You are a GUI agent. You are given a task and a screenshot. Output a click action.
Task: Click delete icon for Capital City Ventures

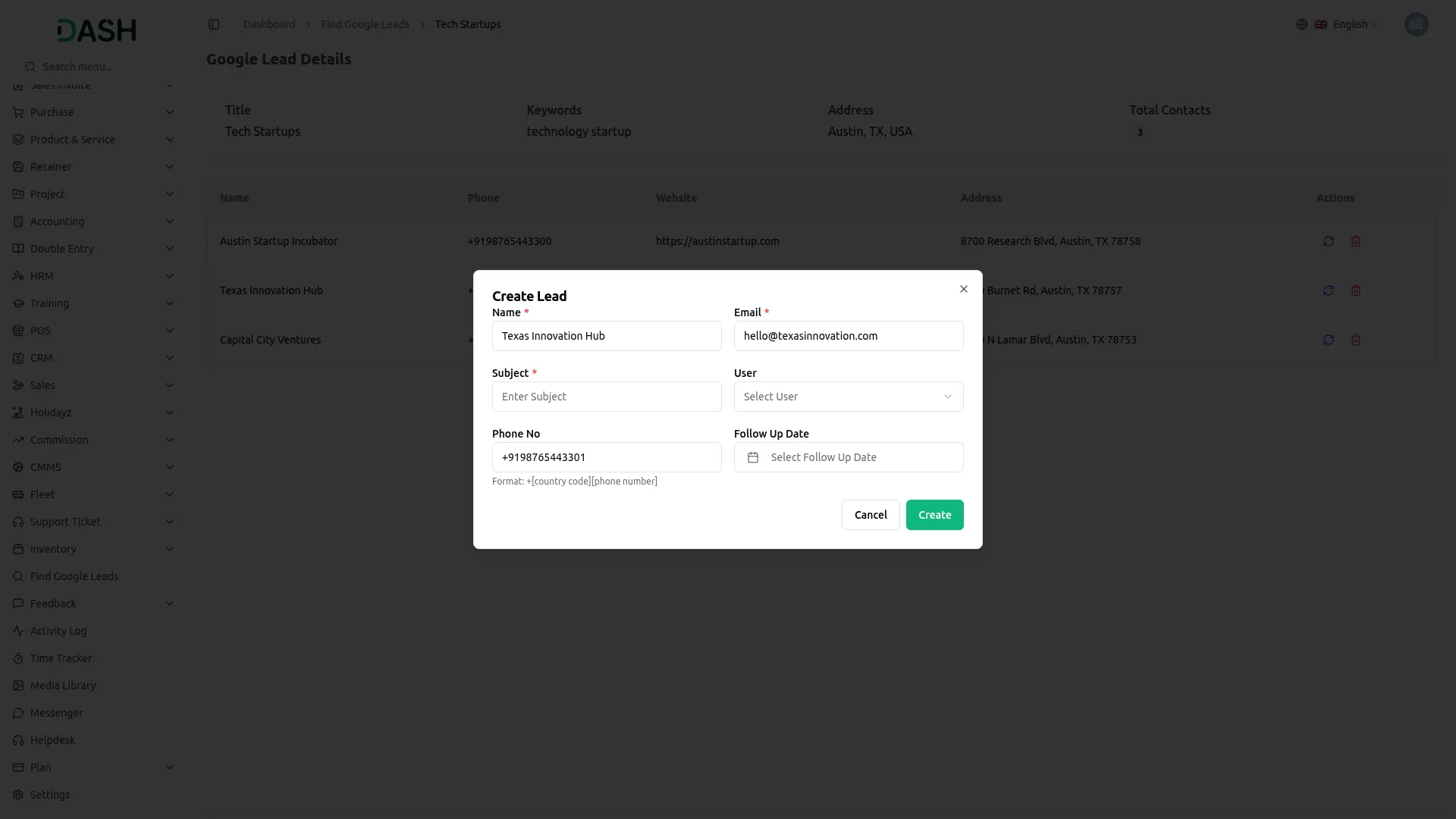[1355, 340]
